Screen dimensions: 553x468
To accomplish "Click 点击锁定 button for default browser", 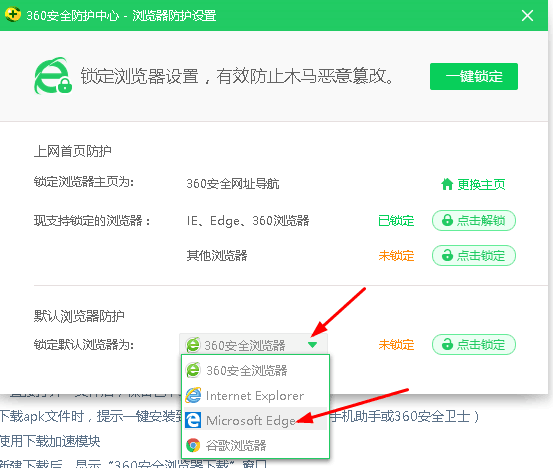I will coord(474,344).
